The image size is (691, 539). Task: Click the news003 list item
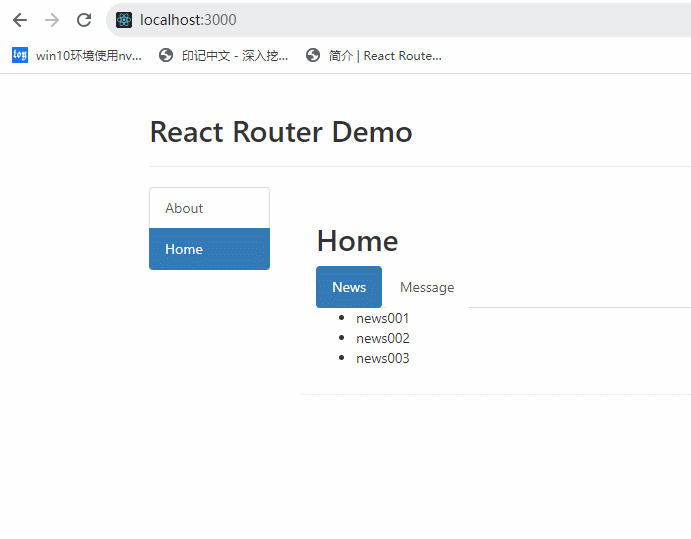tap(383, 358)
